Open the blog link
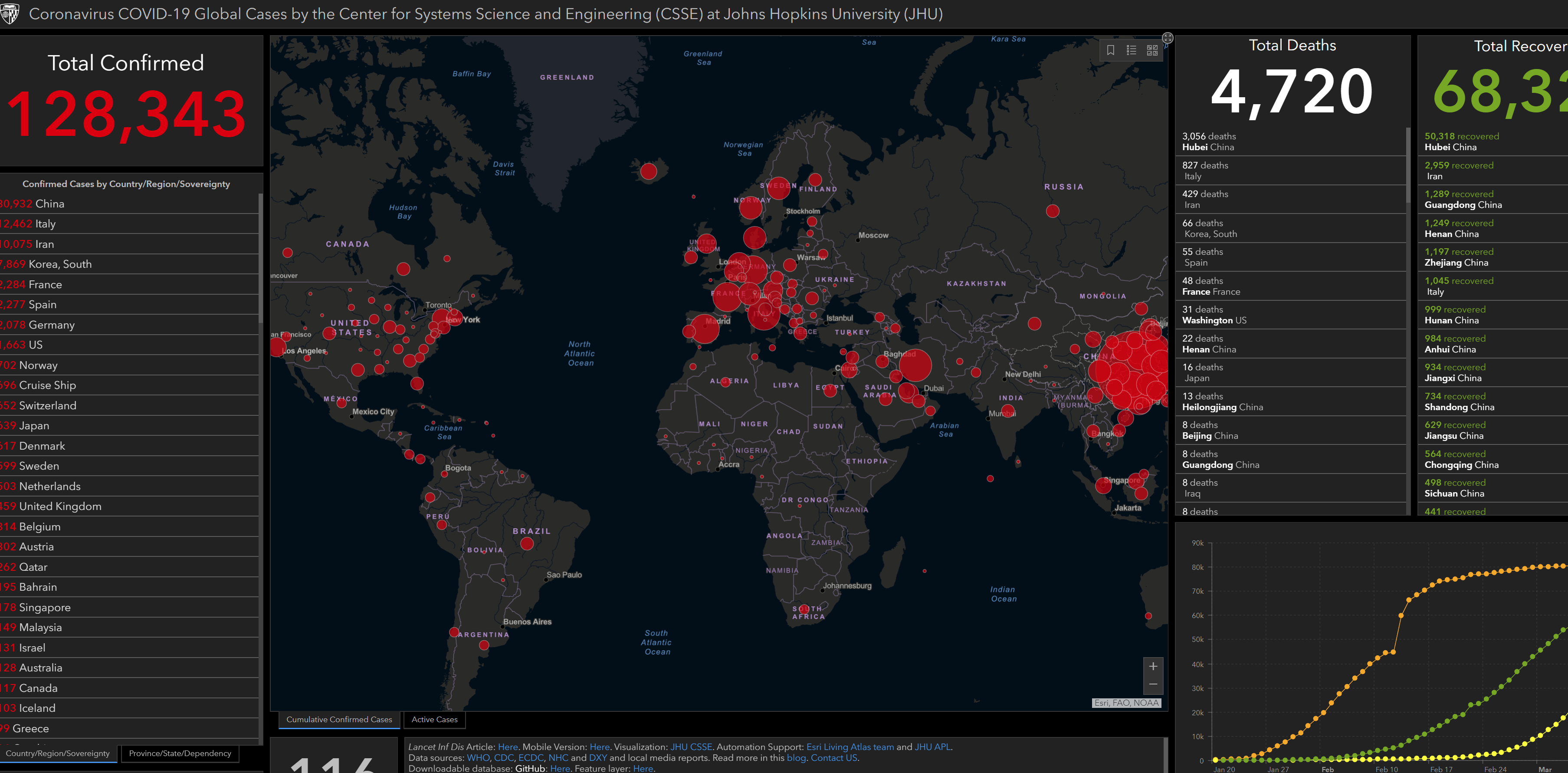 [x=796, y=758]
